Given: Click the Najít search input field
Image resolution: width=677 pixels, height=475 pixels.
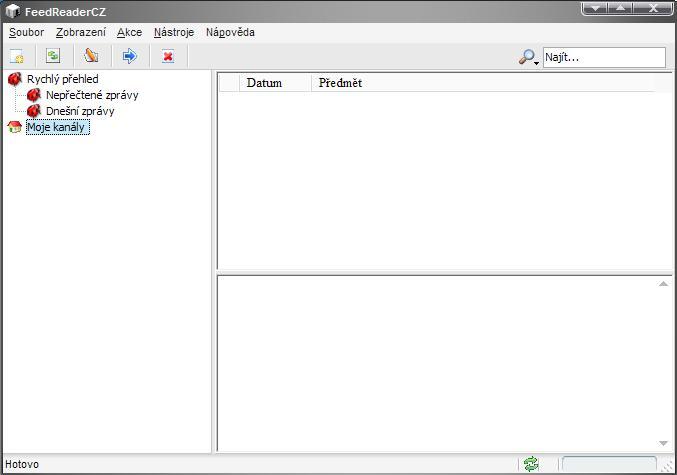Looking at the screenshot, I should [603, 57].
